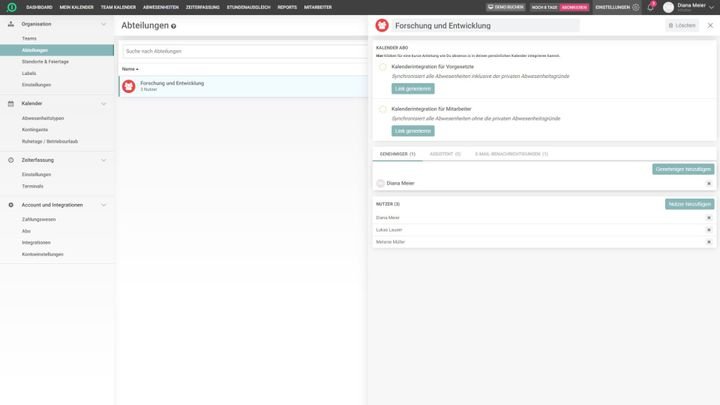Go to Zeiterfassung in top navigation bar
Image resolution: width=720 pixels, height=405 pixels.
[x=202, y=7]
